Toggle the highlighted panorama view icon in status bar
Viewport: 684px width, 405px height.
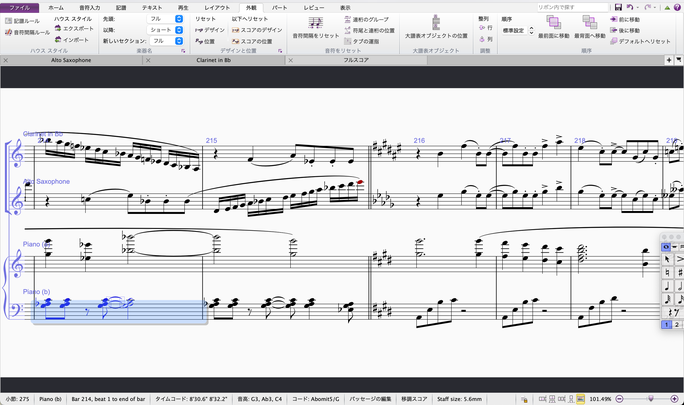tap(580, 399)
